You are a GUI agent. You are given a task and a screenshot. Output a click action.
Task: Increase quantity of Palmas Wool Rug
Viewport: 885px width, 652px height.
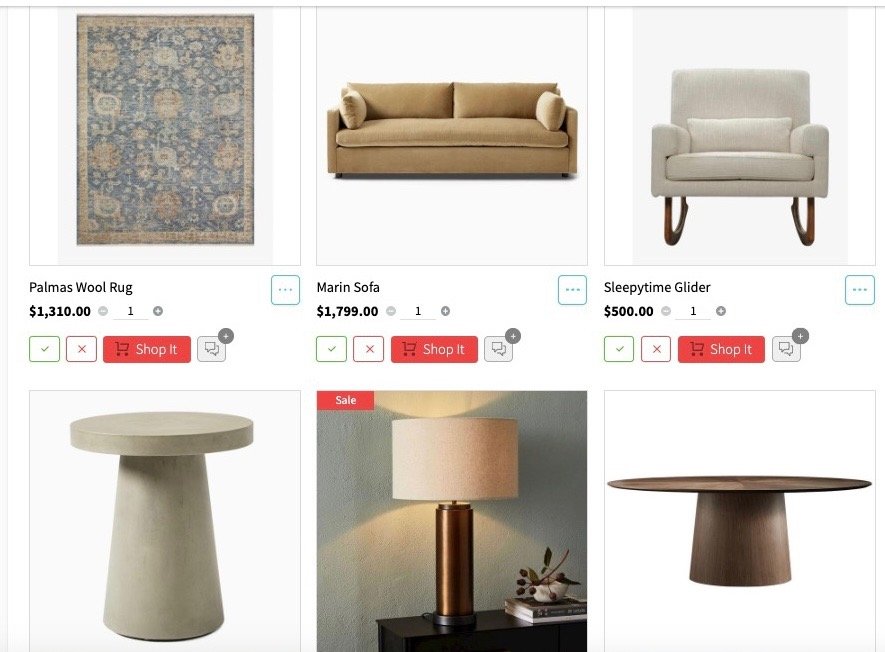(x=158, y=311)
